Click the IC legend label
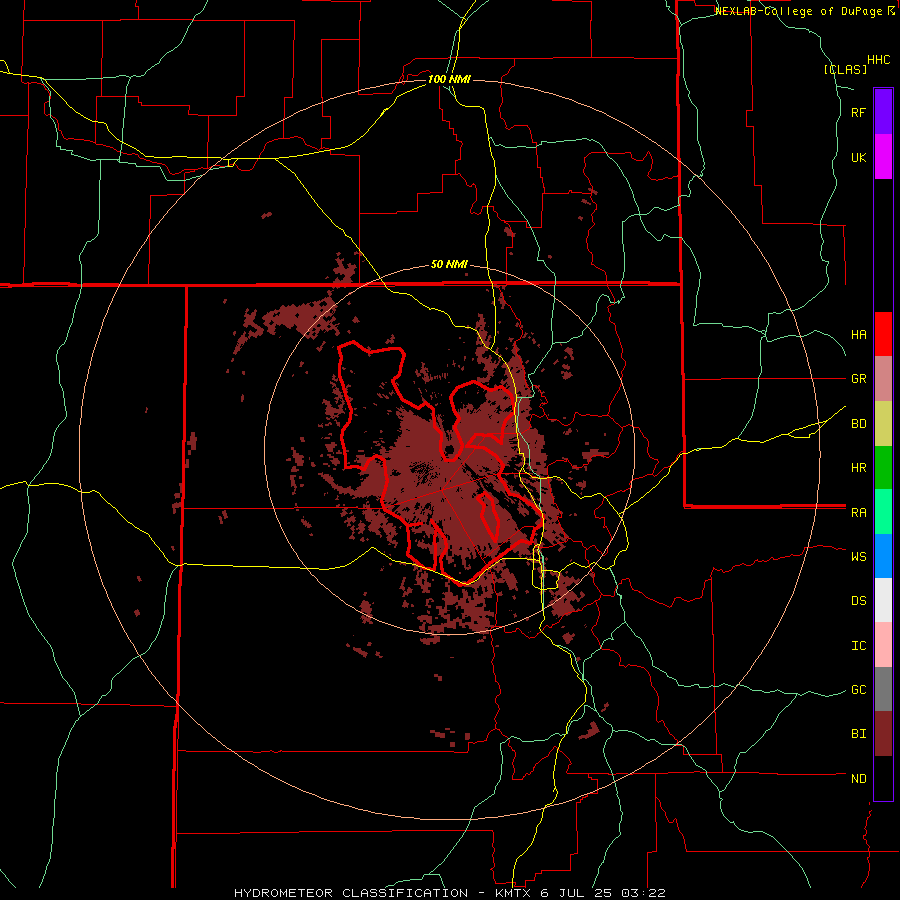Viewport: 900px width, 900px height. point(858,646)
